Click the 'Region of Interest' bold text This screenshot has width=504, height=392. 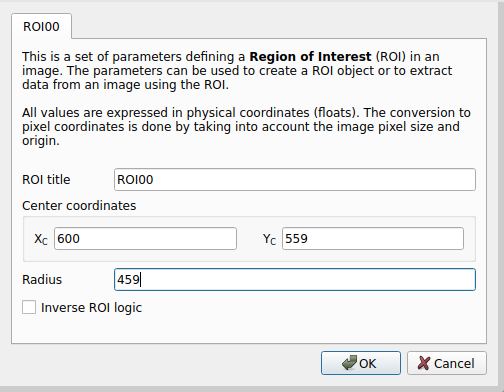pos(310,57)
